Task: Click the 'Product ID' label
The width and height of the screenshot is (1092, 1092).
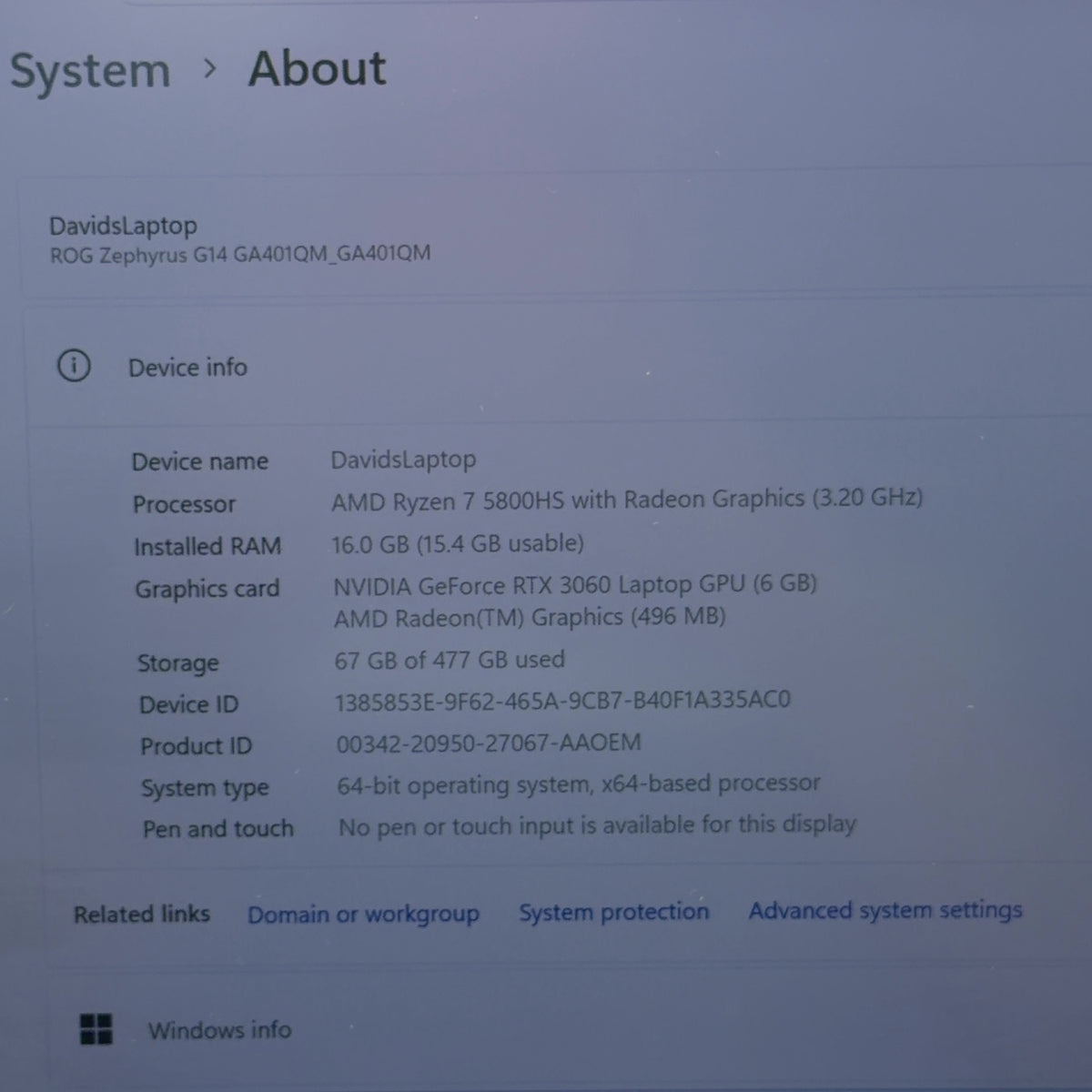Action: pyautogui.click(x=196, y=746)
